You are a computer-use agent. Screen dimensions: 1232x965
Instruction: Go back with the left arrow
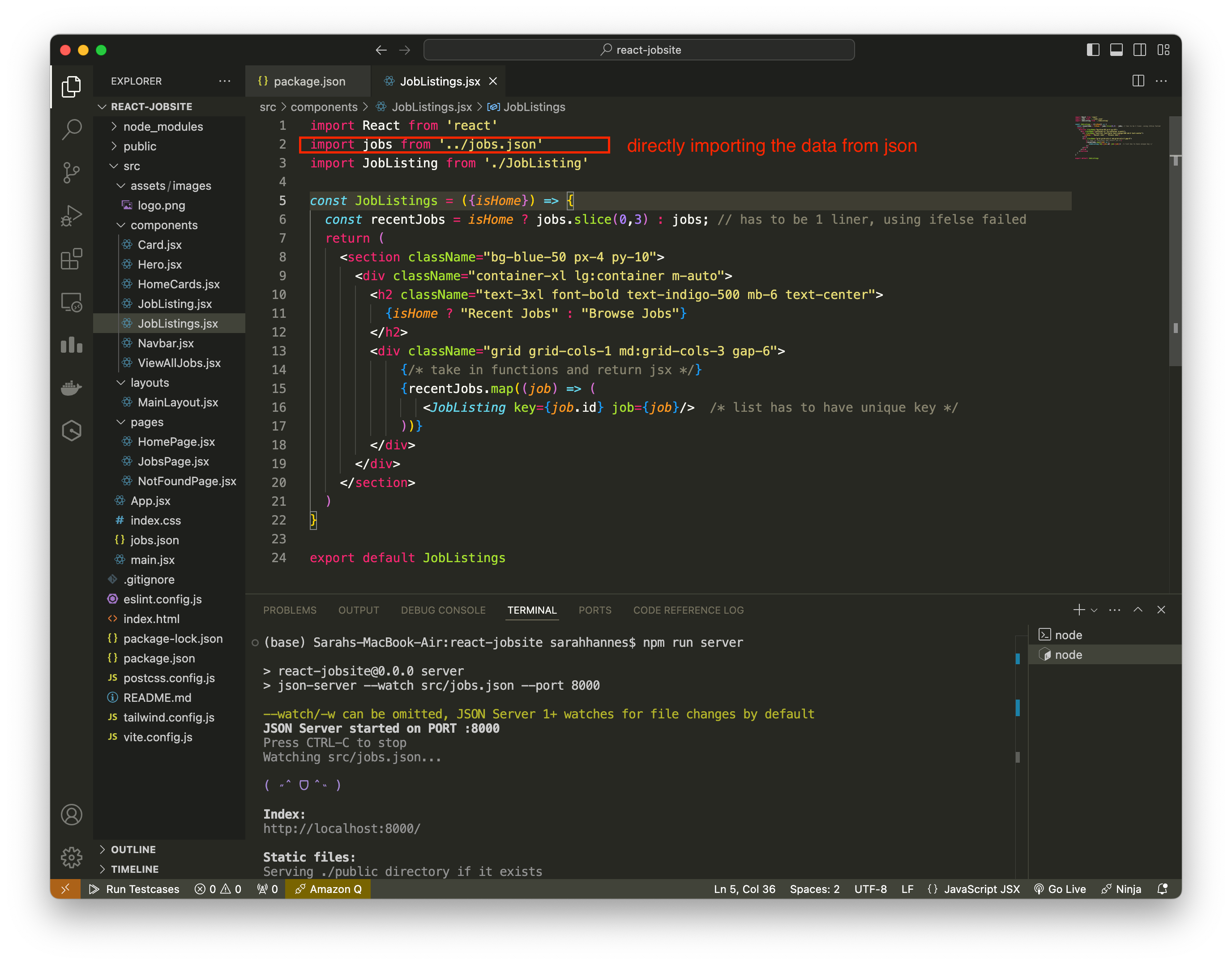tap(381, 50)
